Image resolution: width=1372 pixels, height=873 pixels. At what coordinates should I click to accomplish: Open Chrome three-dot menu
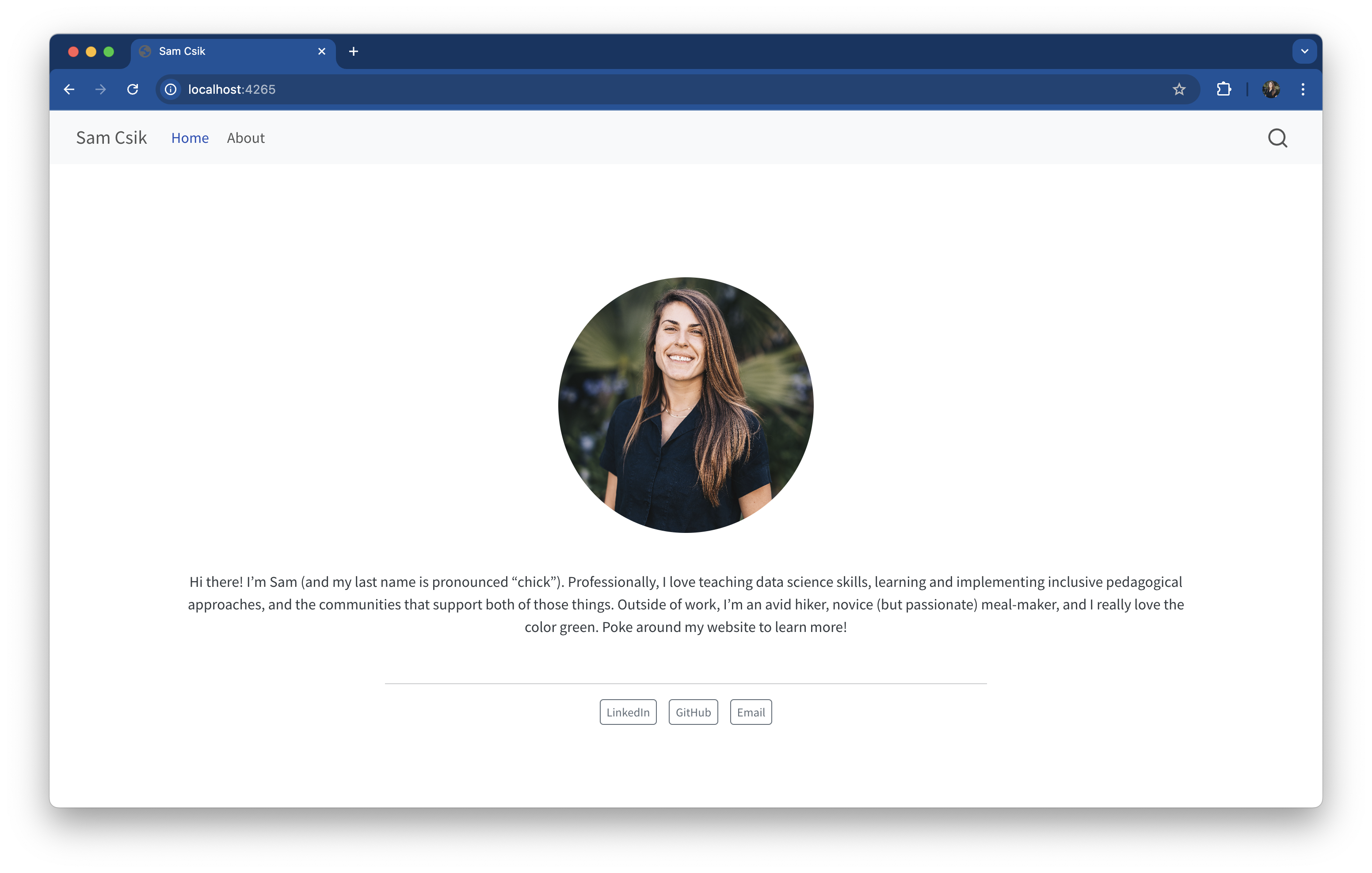pos(1303,89)
